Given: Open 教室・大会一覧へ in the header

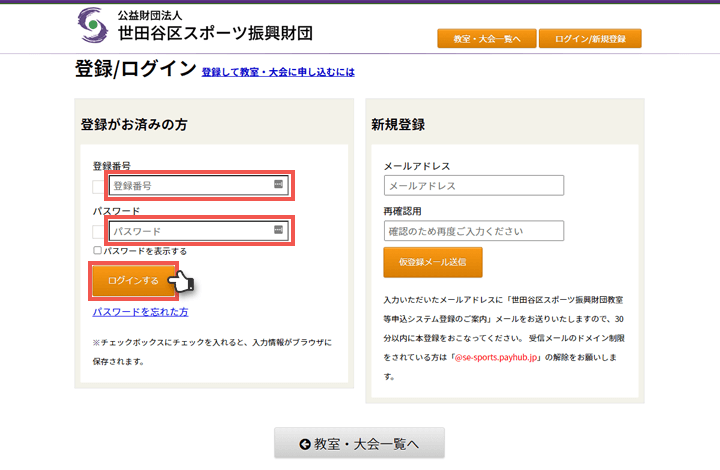Looking at the screenshot, I should pos(487,39).
